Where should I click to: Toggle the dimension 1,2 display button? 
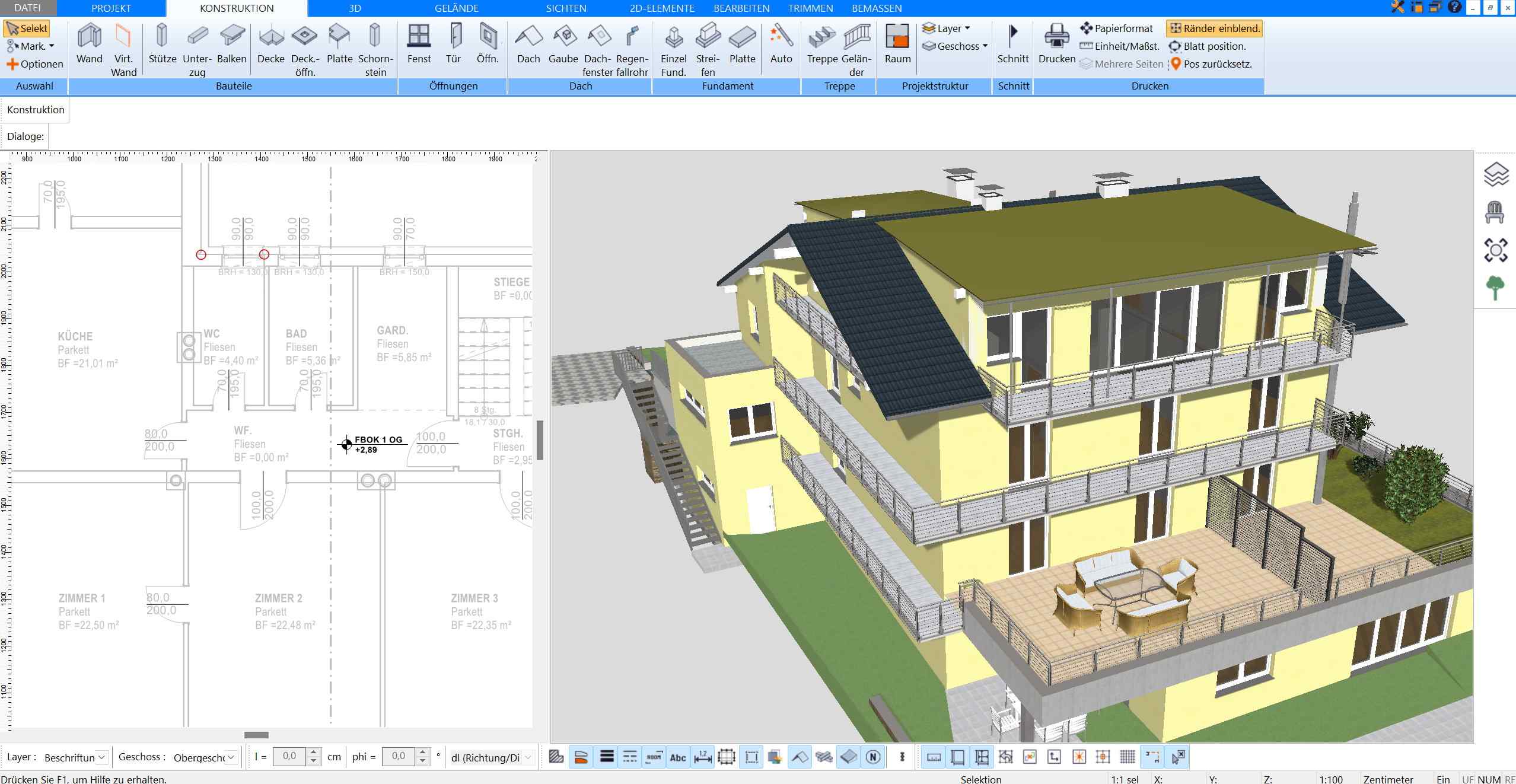tap(702, 757)
